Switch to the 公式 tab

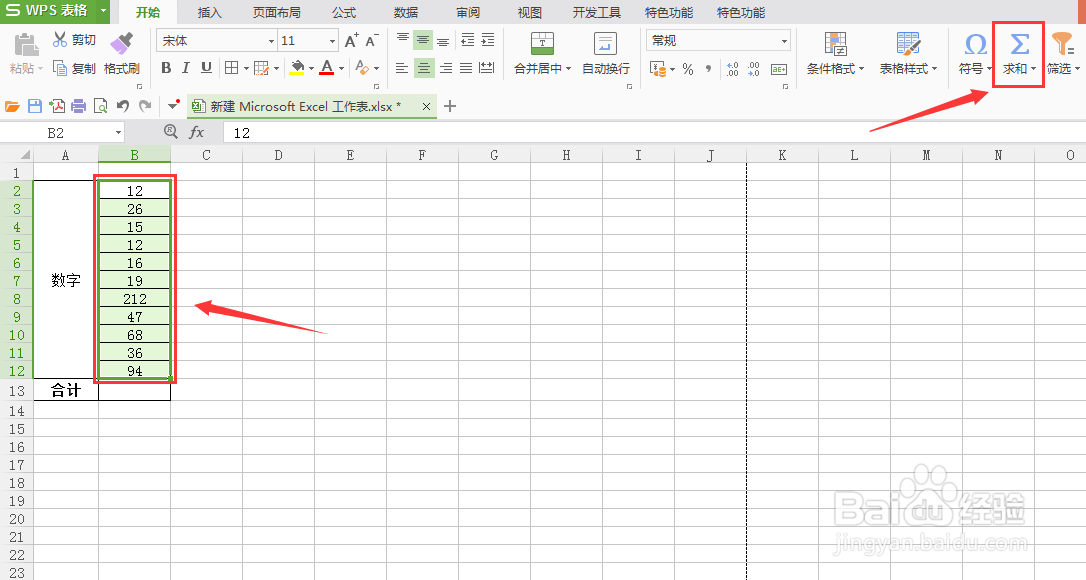pyautogui.click(x=344, y=12)
